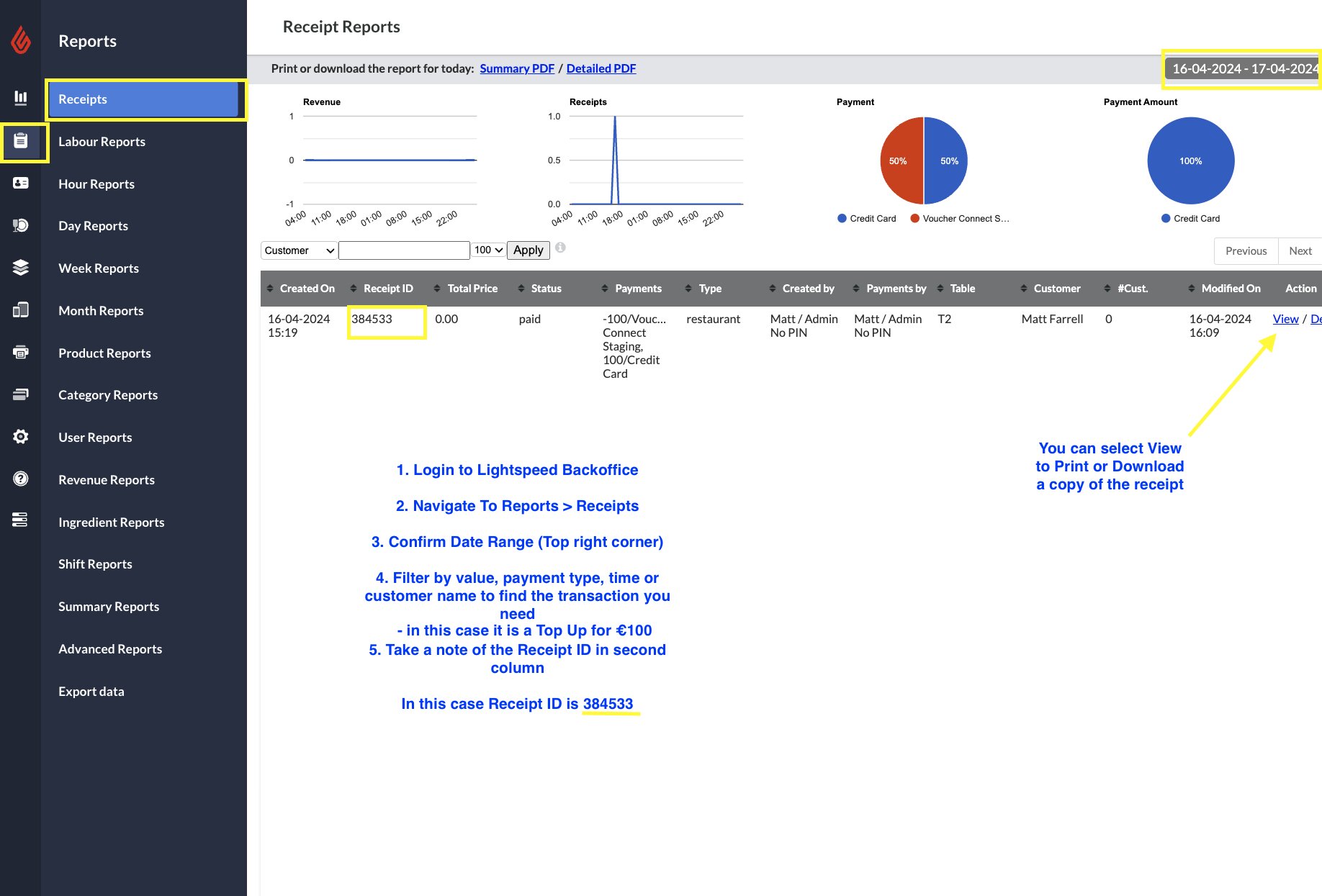Open Export data
The width and height of the screenshot is (1322, 896).
coord(91,692)
